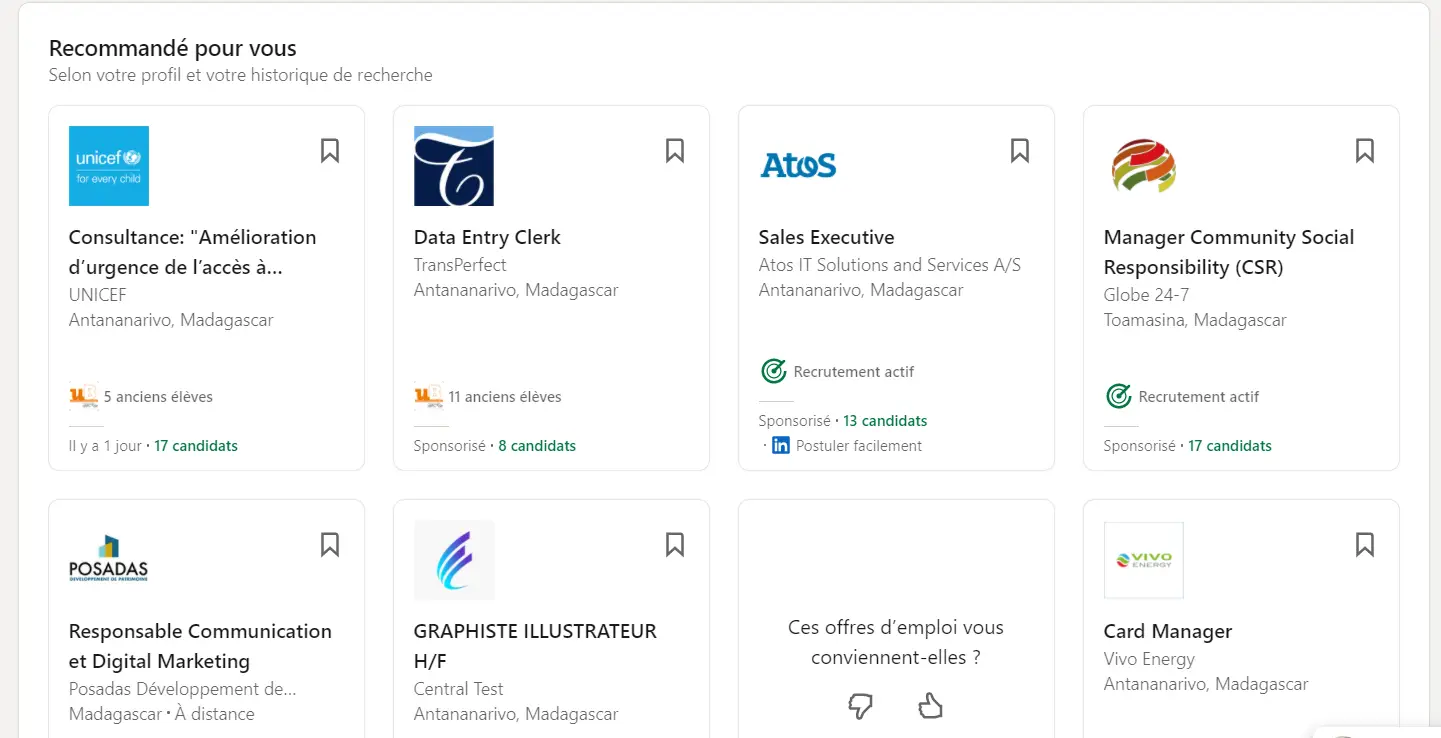Open the Vivo Energy company logo

click(1144, 560)
